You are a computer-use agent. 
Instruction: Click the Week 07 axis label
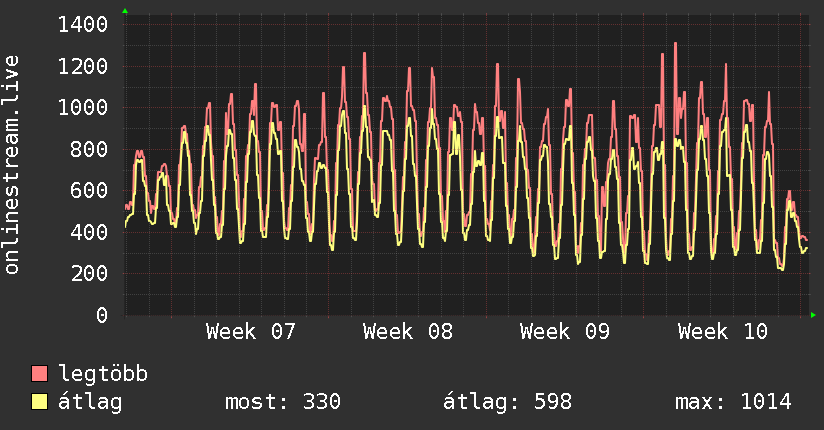(251, 332)
